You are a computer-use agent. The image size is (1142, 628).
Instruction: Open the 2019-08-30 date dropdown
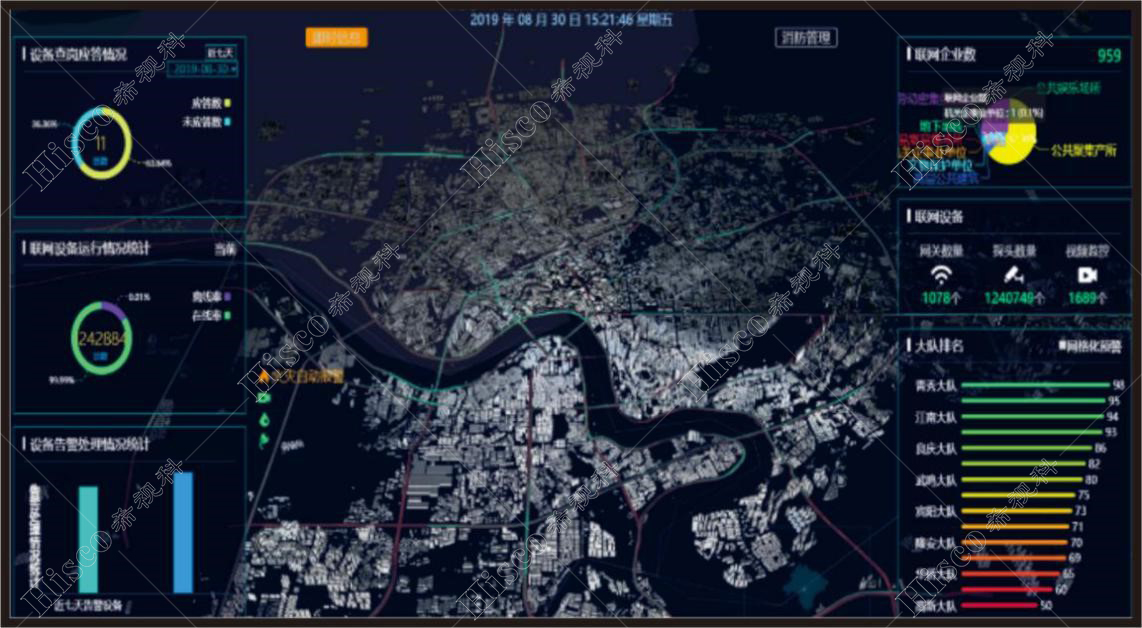click(204, 69)
